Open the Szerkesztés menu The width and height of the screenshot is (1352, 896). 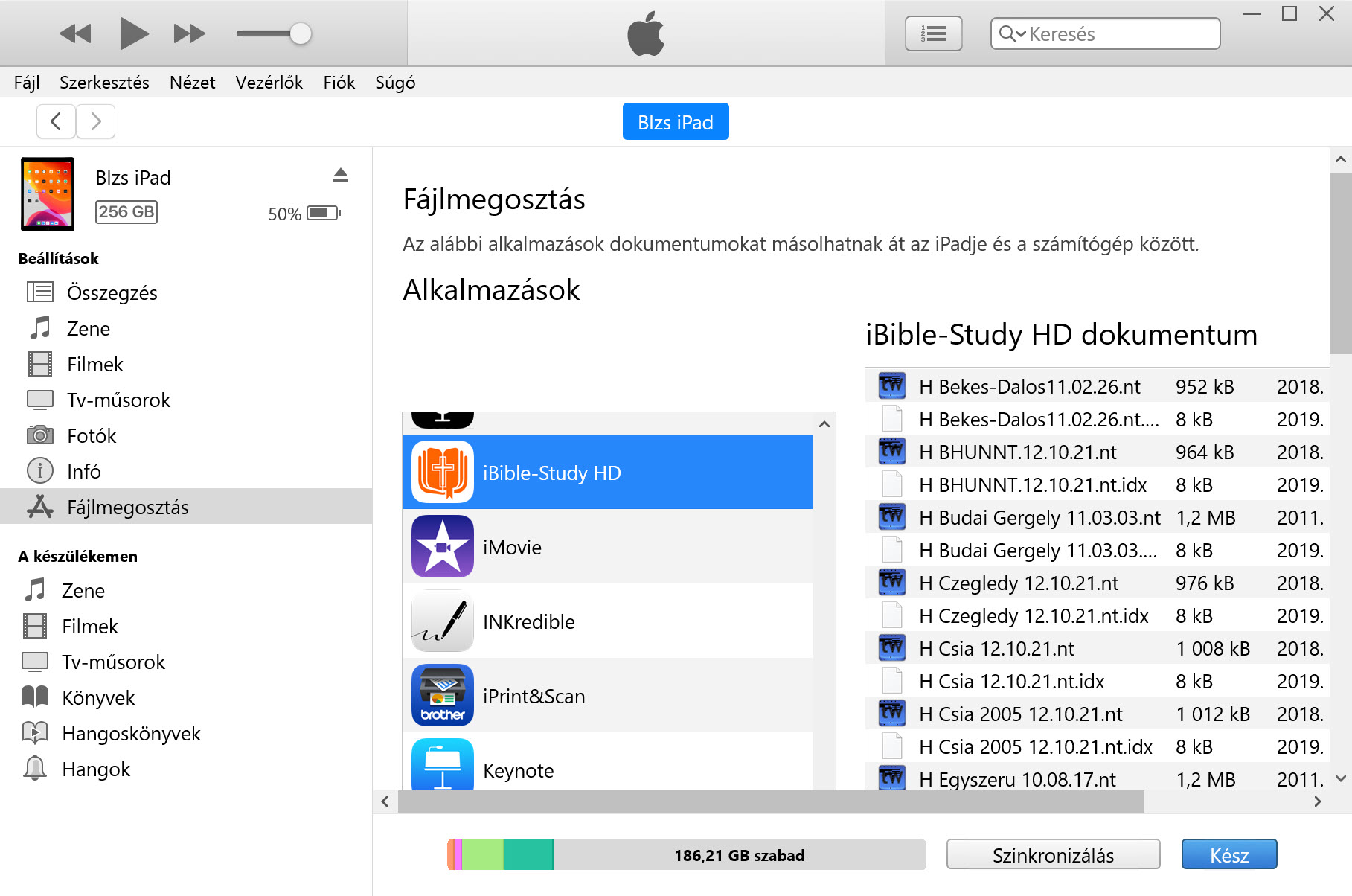click(x=104, y=83)
